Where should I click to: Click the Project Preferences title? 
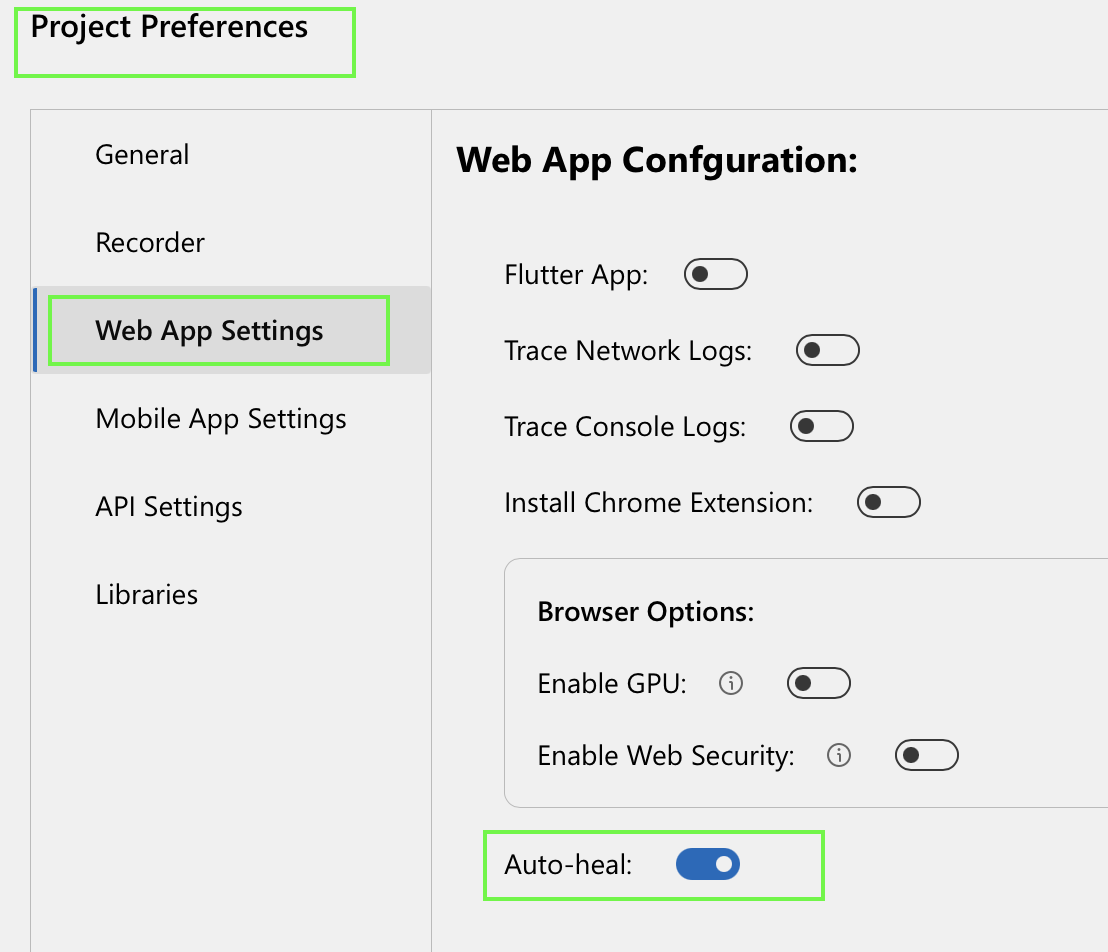[x=169, y=27]
